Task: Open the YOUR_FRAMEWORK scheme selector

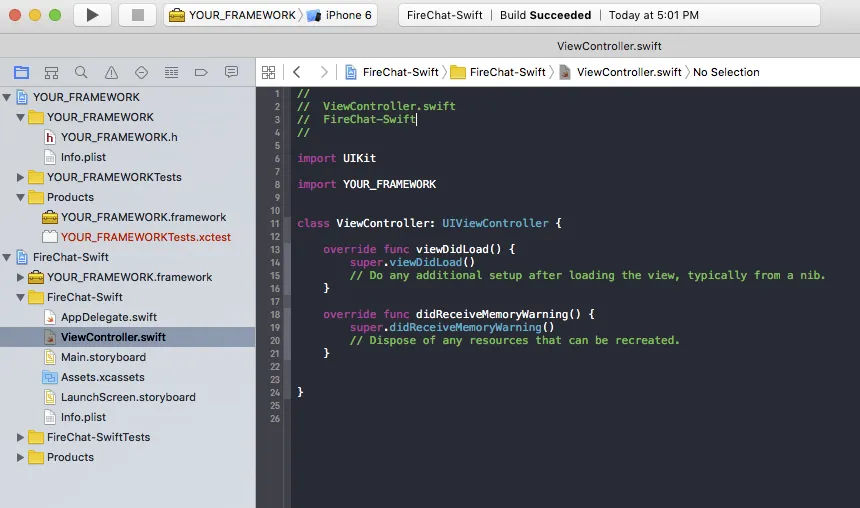Action: [233, 15]
